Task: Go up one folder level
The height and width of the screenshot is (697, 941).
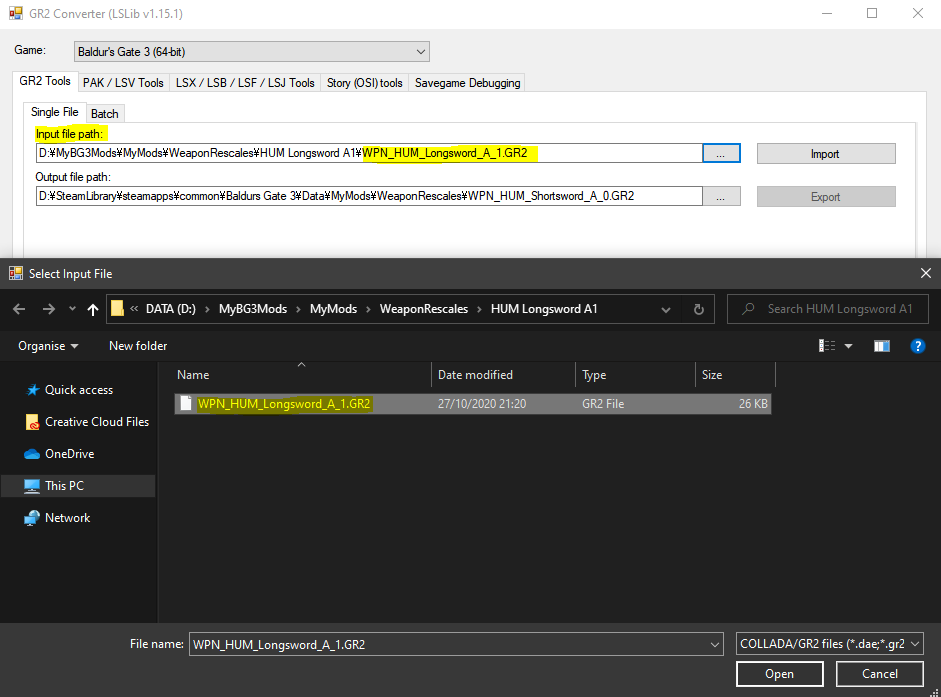Action: click(92, 309)
